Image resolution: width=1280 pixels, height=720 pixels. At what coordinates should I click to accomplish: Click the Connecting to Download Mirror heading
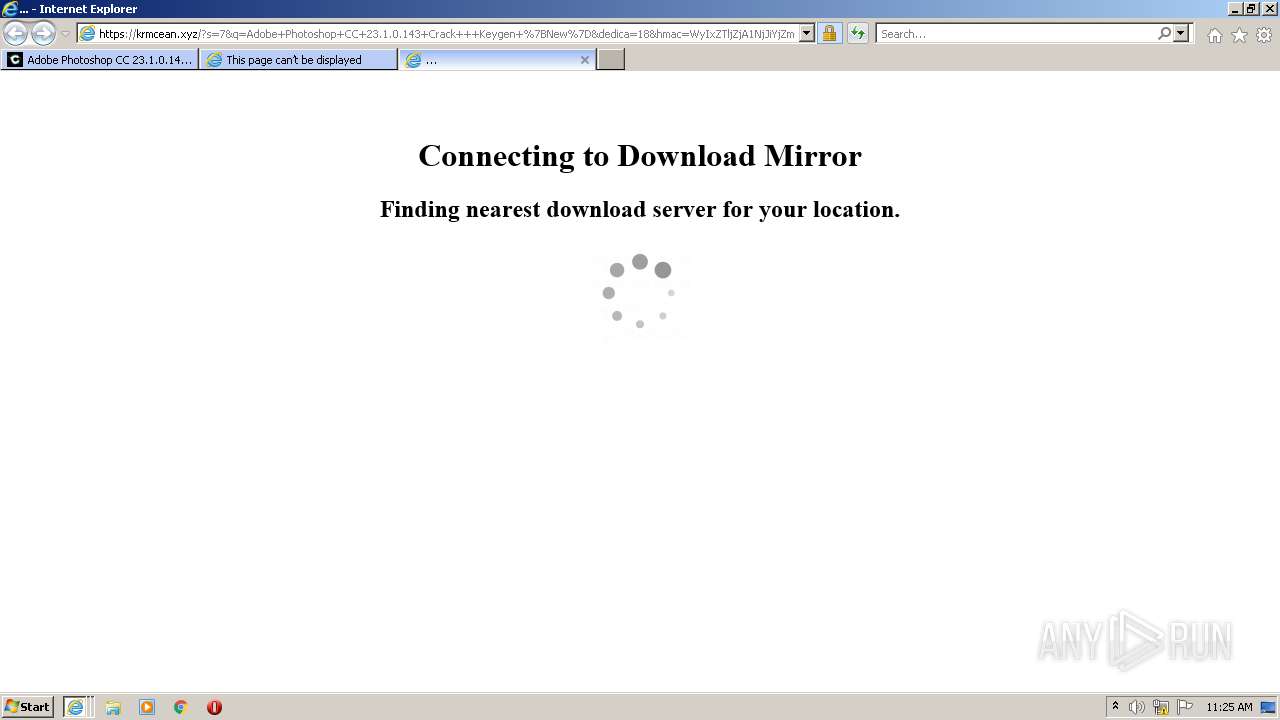tap(640, 156)
